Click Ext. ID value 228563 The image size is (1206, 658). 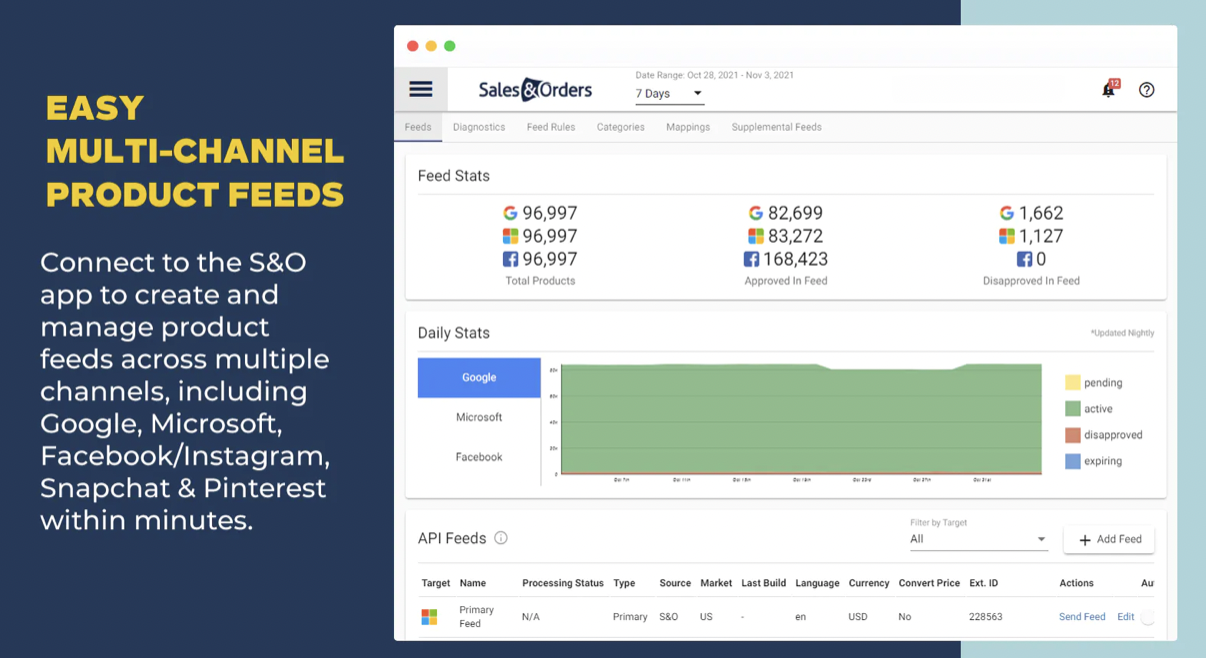[x=986, y=617]
